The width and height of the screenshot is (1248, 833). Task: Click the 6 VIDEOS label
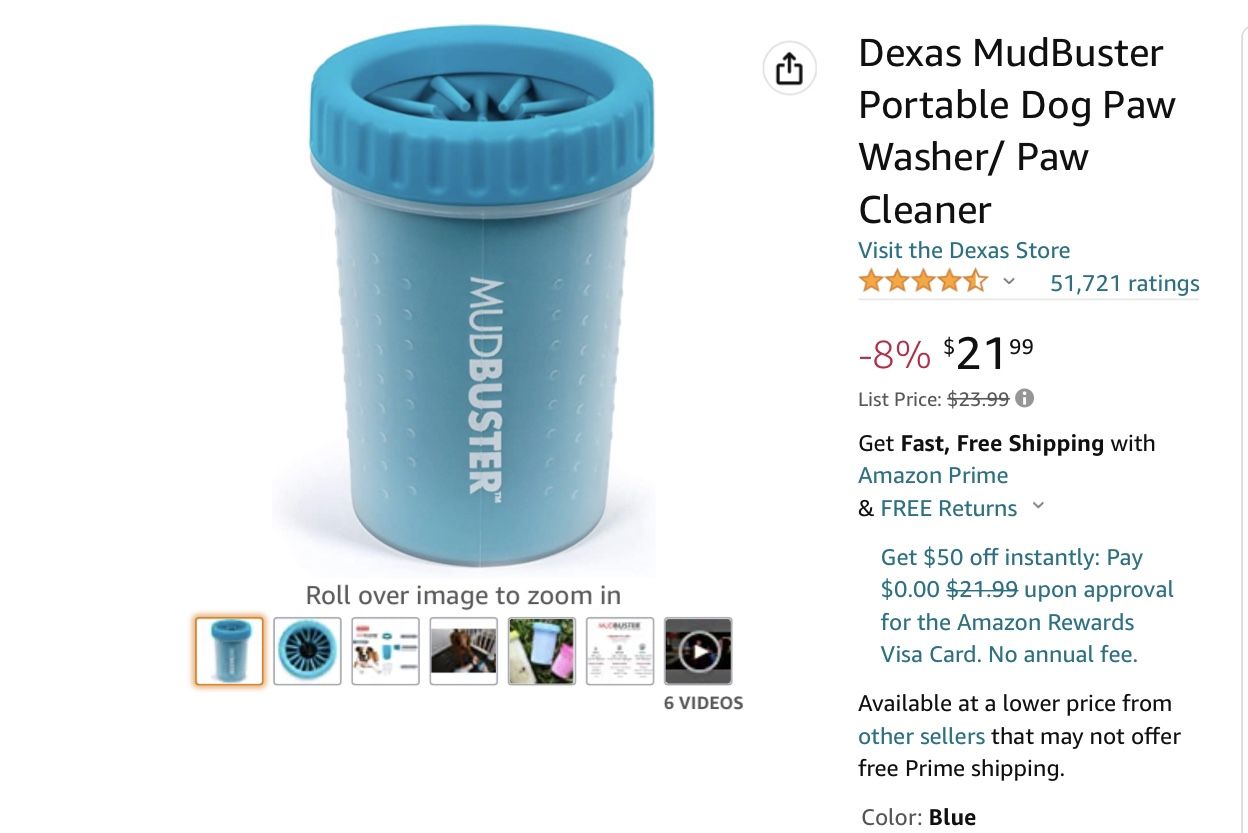pyautogui.click(x=704, y=703)
